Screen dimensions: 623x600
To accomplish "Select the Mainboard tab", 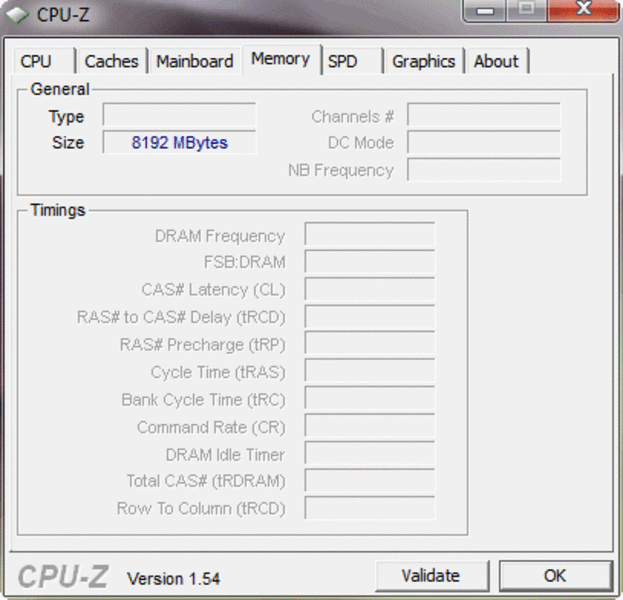I will [195, 61].
